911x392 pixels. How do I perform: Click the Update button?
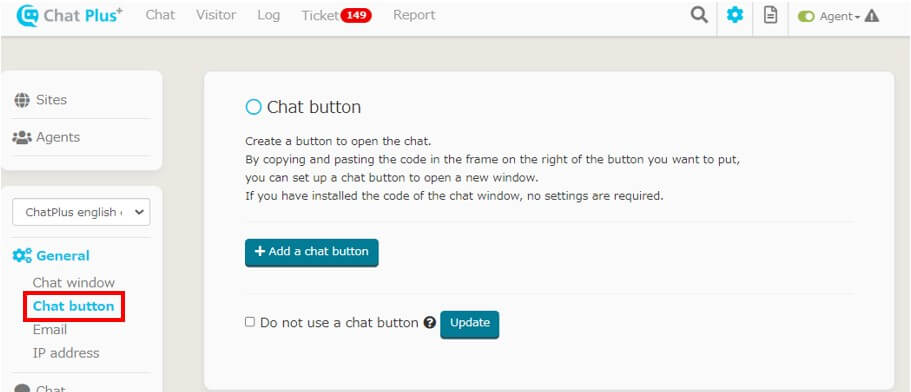point(469,324)
